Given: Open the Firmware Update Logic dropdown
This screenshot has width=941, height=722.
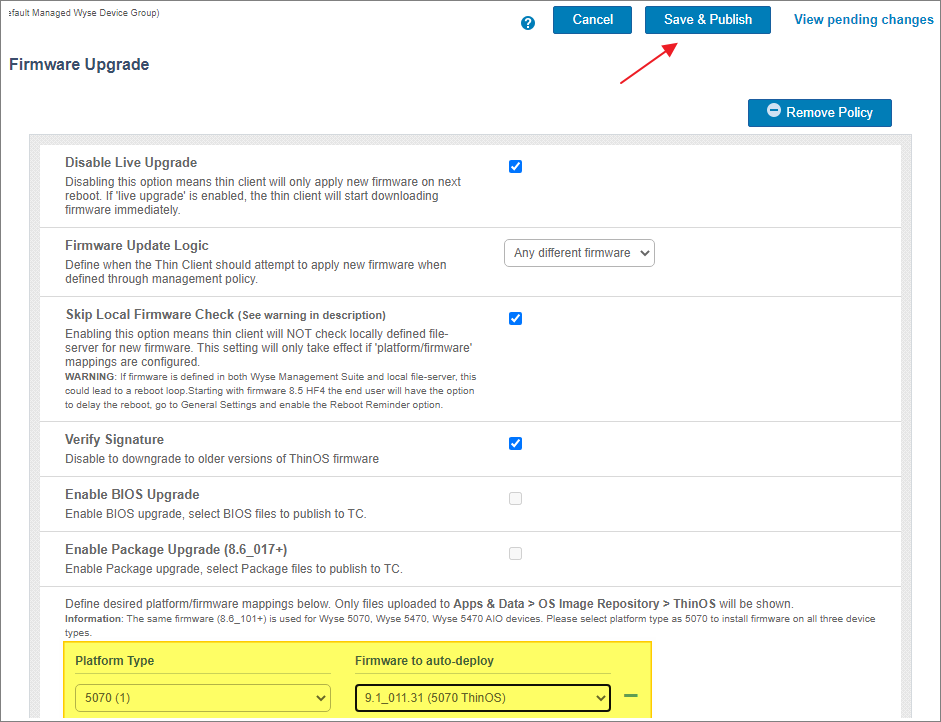Looking at the screenshot, I should [x=579, y=253].
